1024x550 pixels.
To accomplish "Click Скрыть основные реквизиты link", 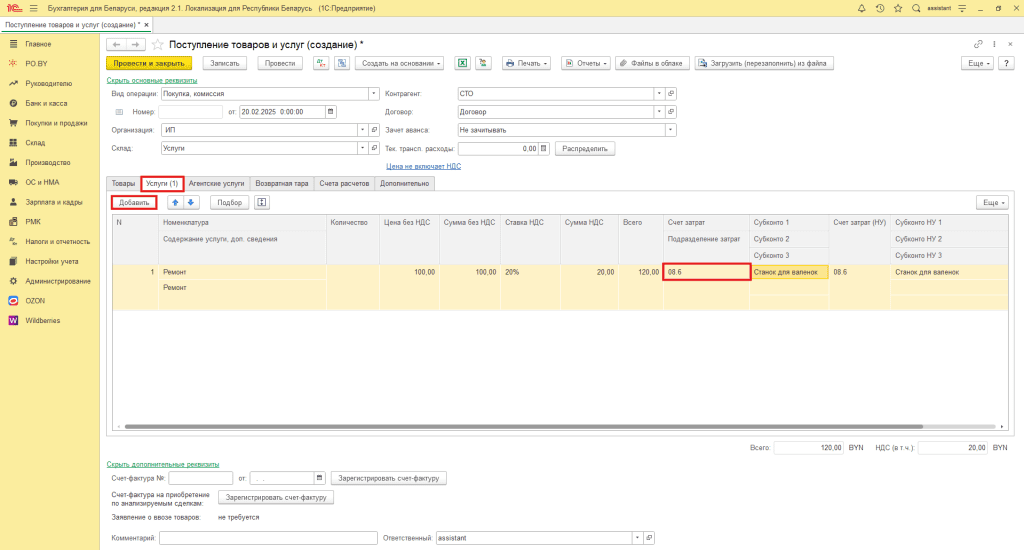I will click(x=152, y=80).
